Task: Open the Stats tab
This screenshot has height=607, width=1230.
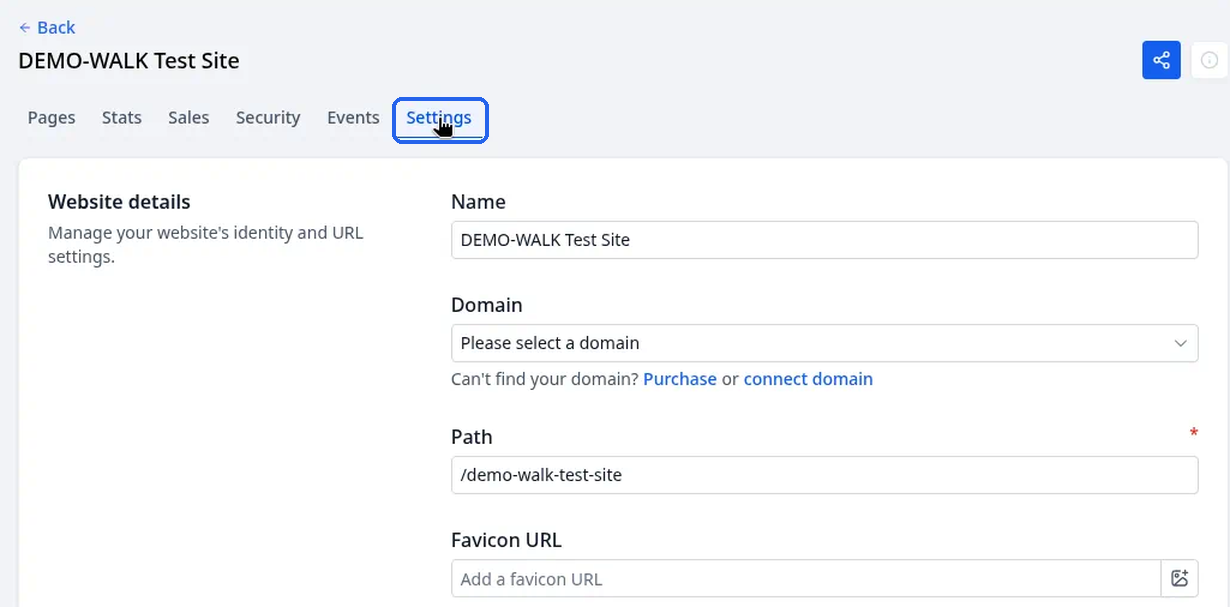Action: (122, 118)
